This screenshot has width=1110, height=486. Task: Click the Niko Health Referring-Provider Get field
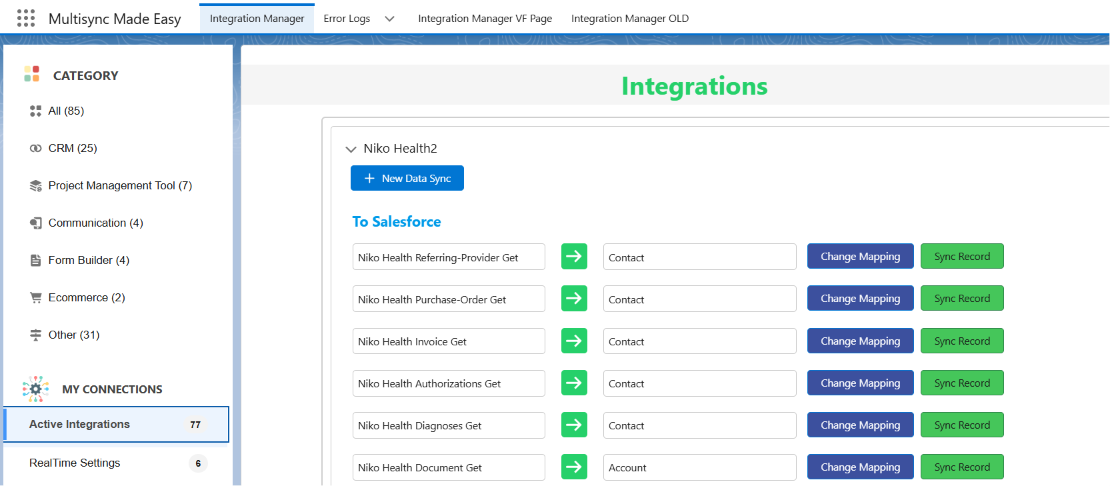click(449, 257)
